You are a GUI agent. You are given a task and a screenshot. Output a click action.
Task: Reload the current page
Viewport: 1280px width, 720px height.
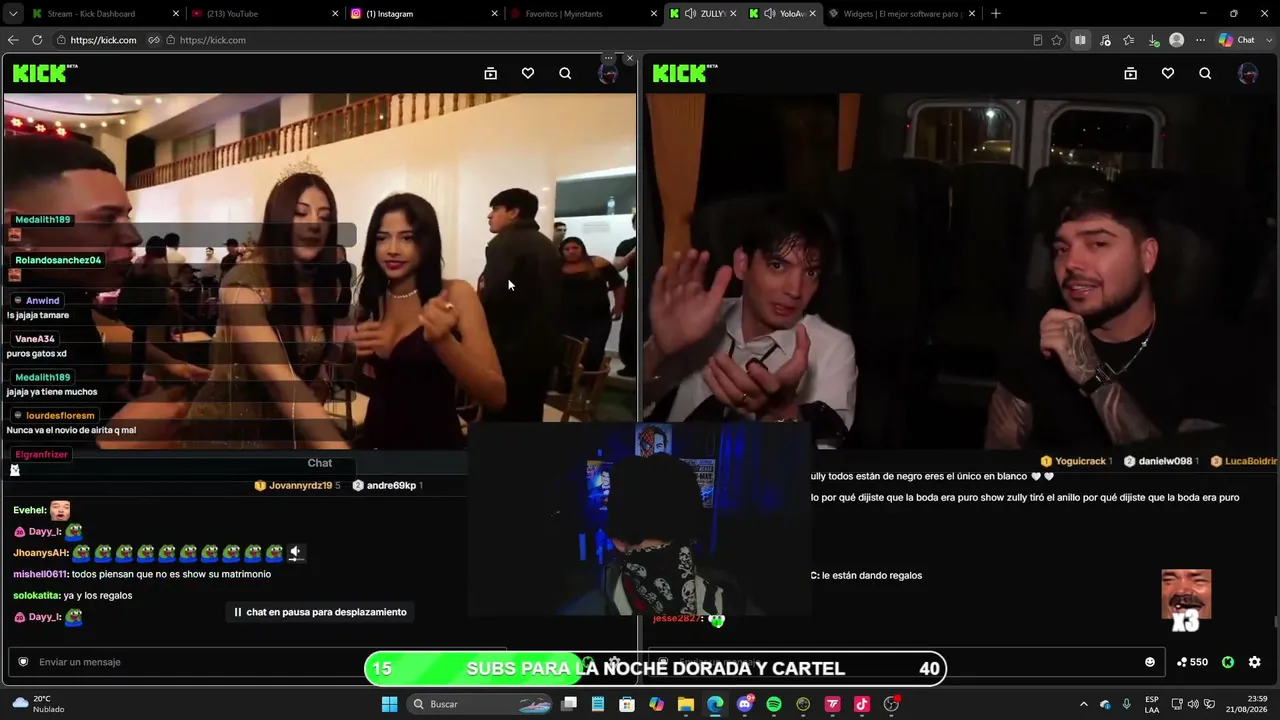tap(37, 40)
